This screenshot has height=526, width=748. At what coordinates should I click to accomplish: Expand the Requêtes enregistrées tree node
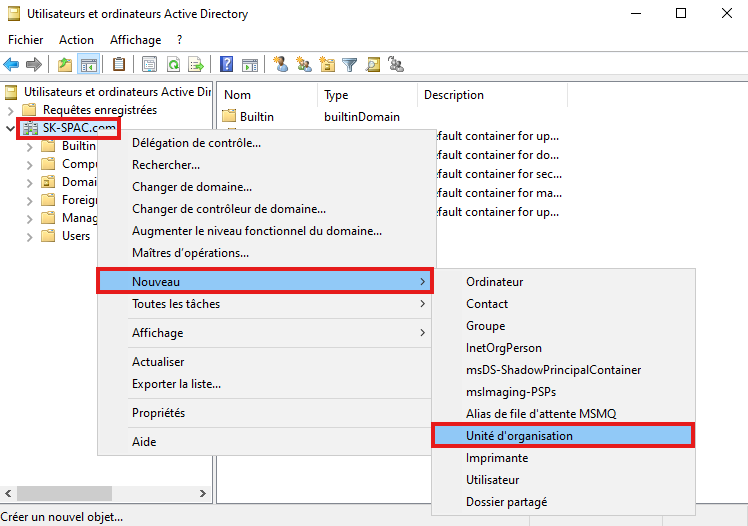pos(10,110)
